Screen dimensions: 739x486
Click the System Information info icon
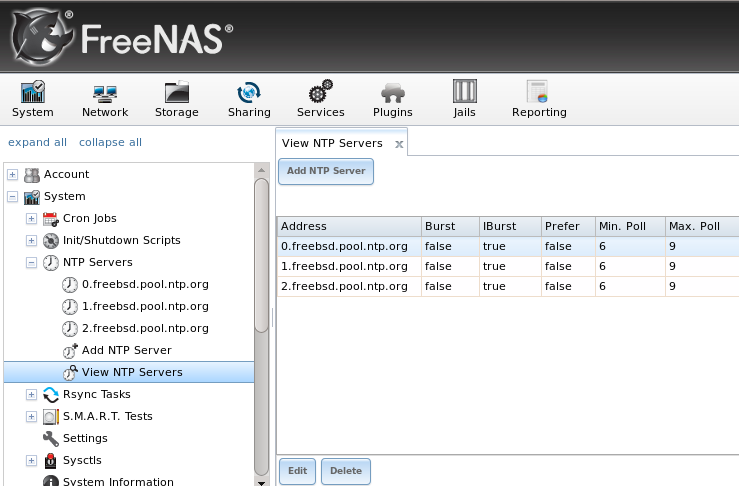[50, 481]
